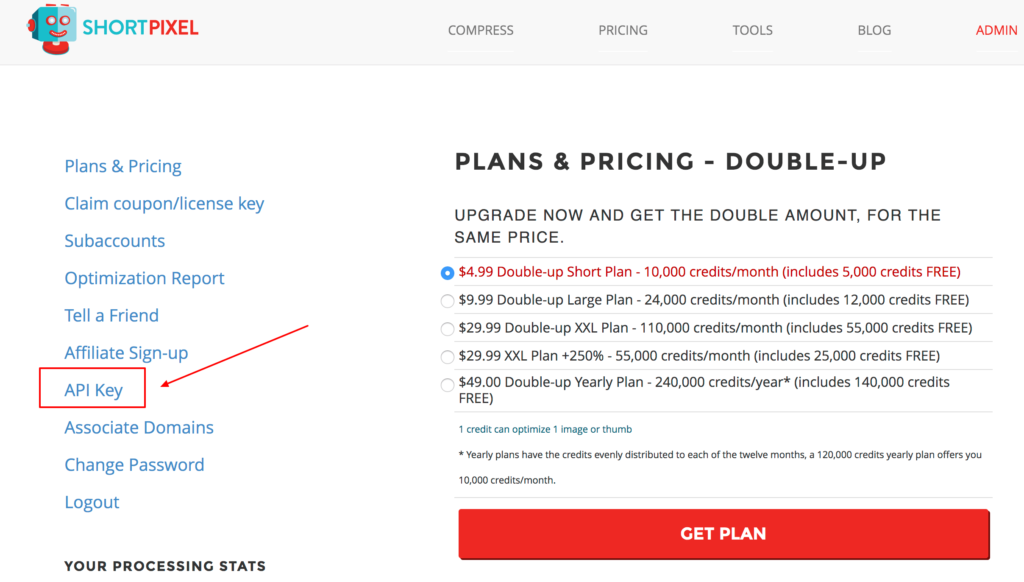Screen dimensions: 1024x582
Task: Open the Subaccounts page link
Action: pos(114,240)
